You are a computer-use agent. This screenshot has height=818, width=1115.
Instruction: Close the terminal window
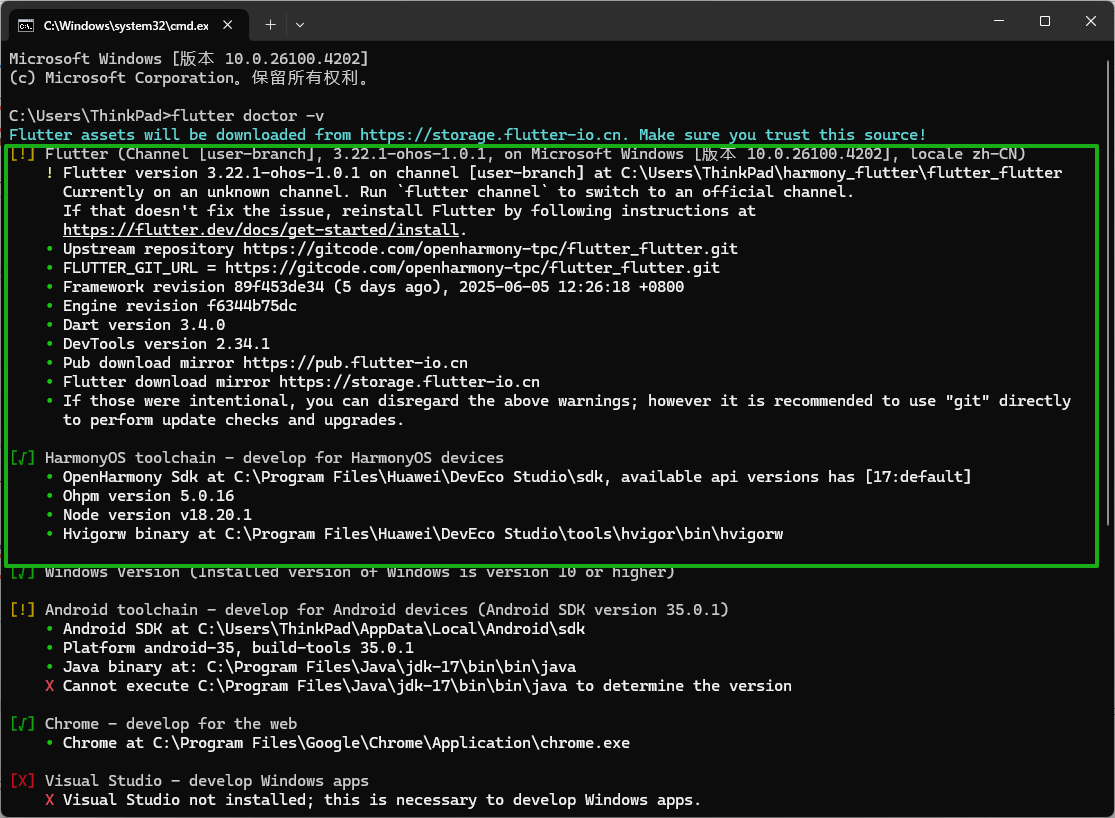tap(1091, 21)
